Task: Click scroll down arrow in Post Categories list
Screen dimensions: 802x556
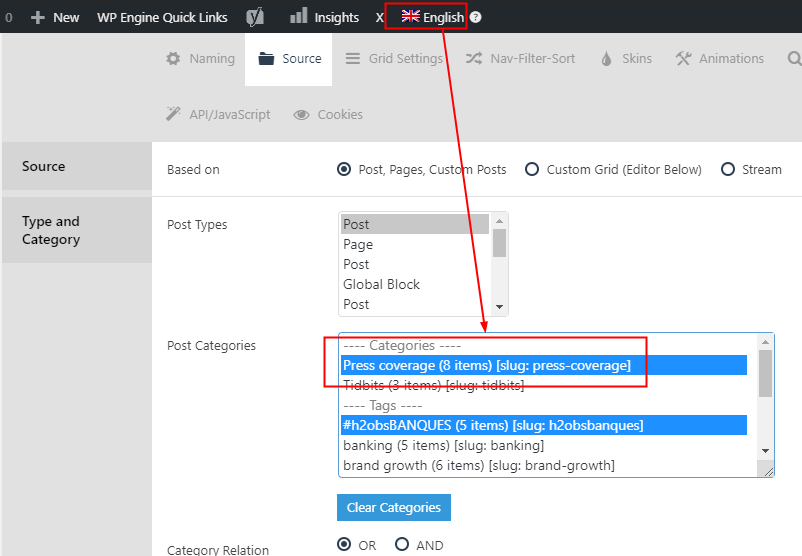Action: 765,451
